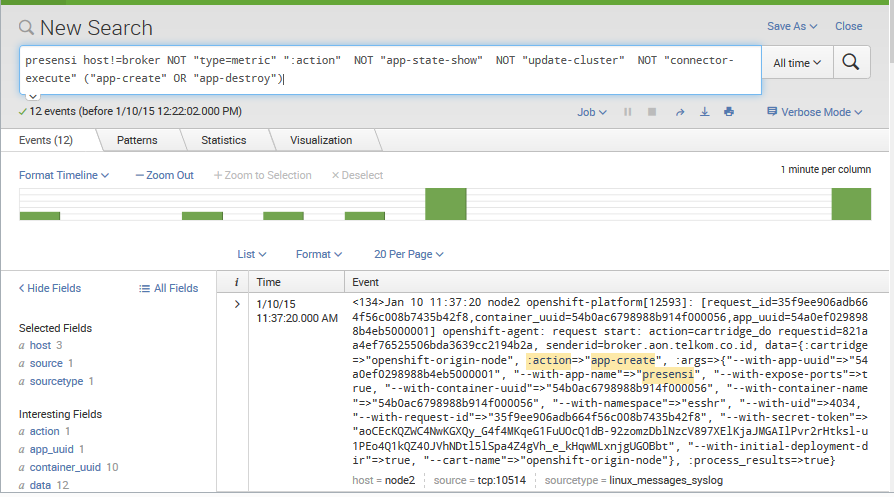Image resolution: width=894 pixels, height=497 pixels.
Task: Select the container_uuid field
Action: click(x=65, y=467)
